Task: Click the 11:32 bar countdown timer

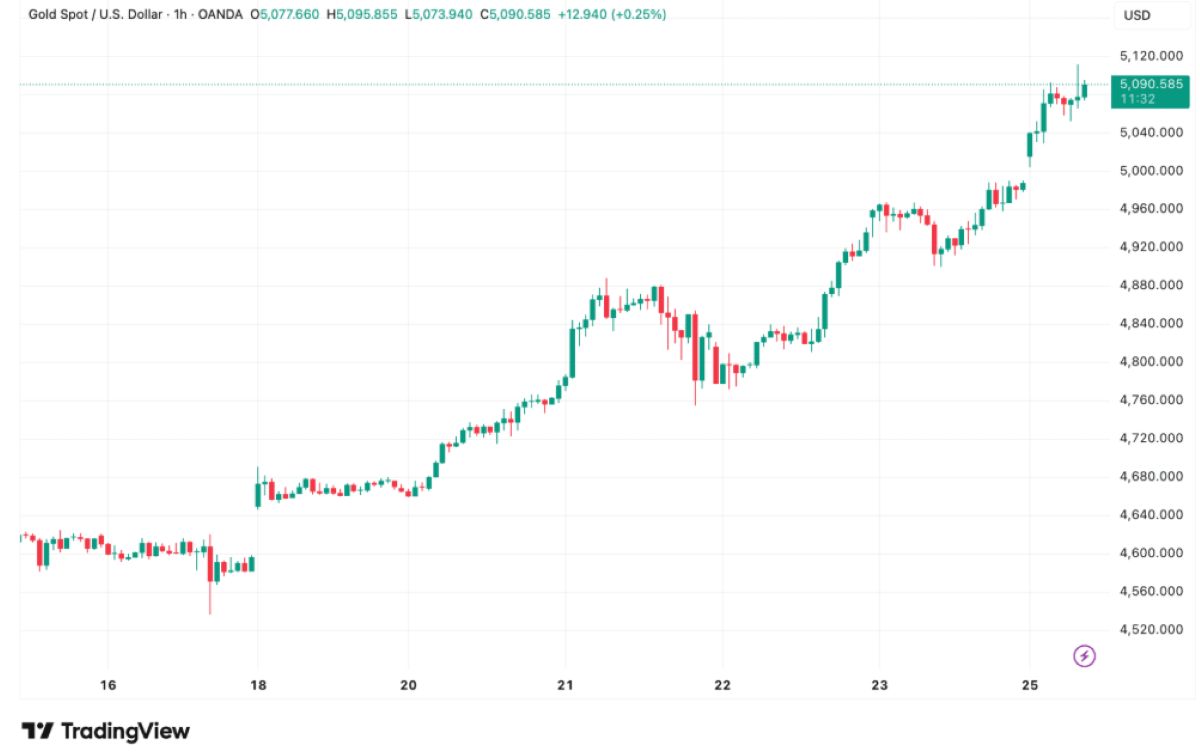Action: pyautogui.click(x=1136, y=99)
